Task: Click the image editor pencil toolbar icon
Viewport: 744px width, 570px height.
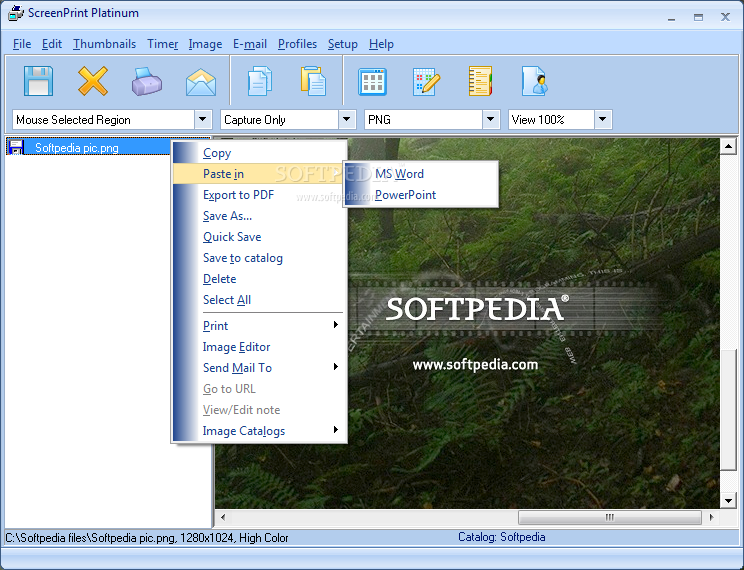Action: 426,82
